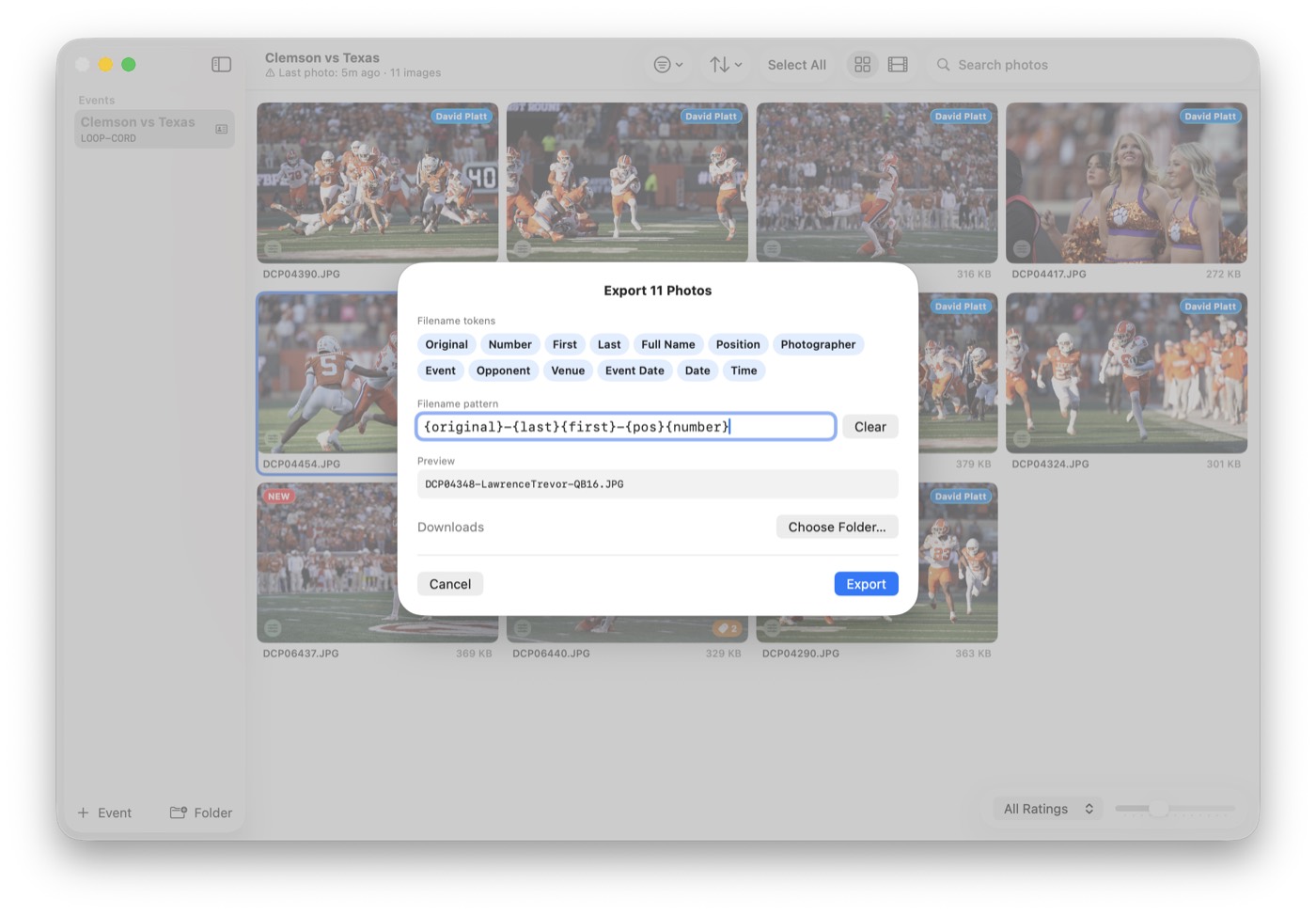The width and height of the screenshot is (1316, 915).
Task: Insert the Time token
Action: (x=744, y=371)
